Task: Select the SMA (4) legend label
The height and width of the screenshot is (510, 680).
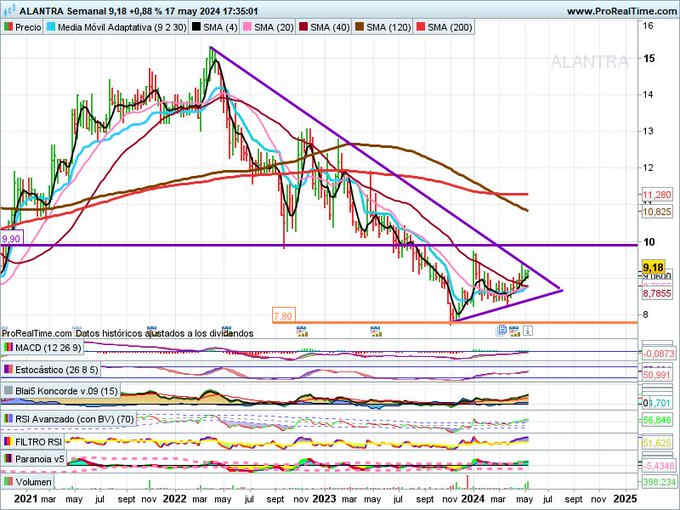Action: tap(220, 27)
